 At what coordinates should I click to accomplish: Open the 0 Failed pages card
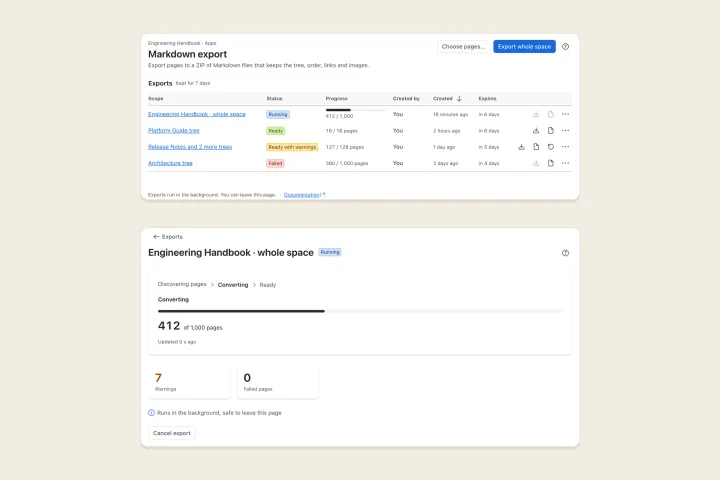(278, 382)
